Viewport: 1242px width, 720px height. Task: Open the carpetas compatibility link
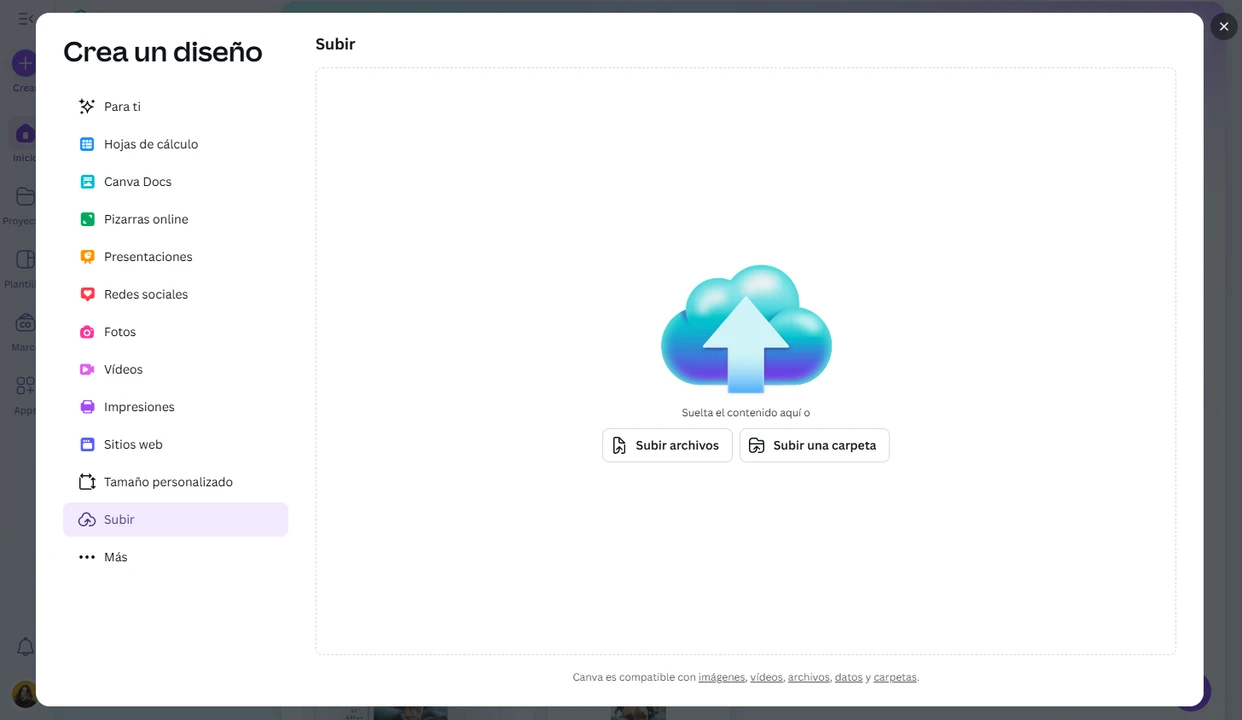coord(895,677)
